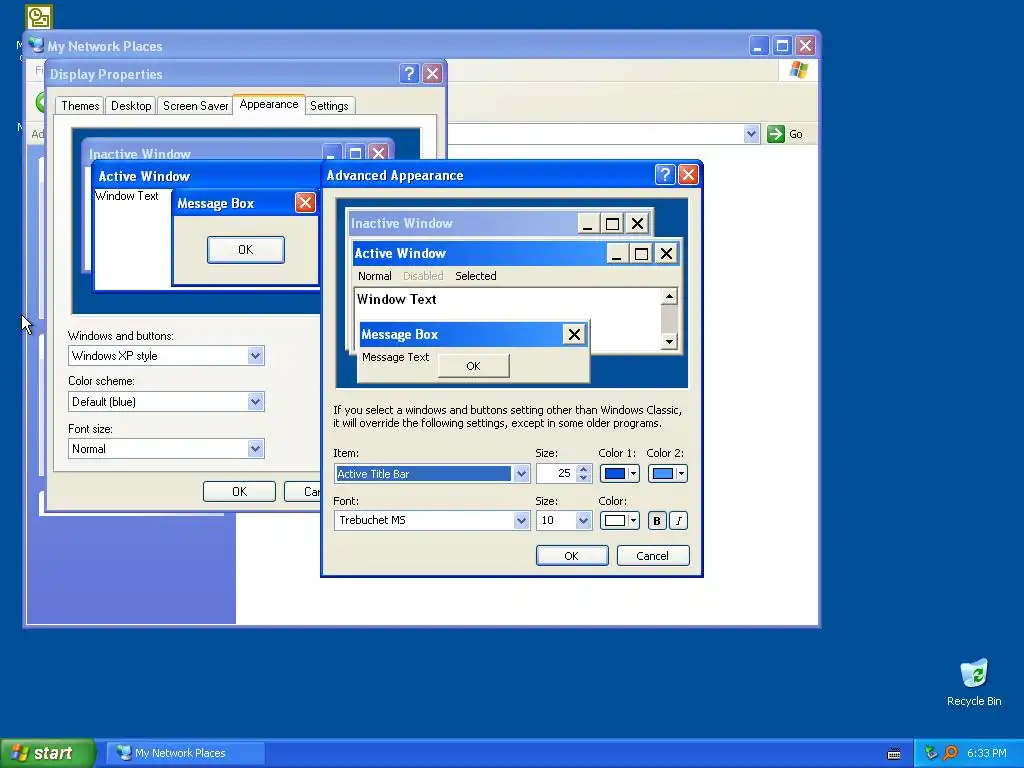Click the preview scrollbar down arrow
The image size is (1024, 768).
pyautogui.click(x=669, y=341)
